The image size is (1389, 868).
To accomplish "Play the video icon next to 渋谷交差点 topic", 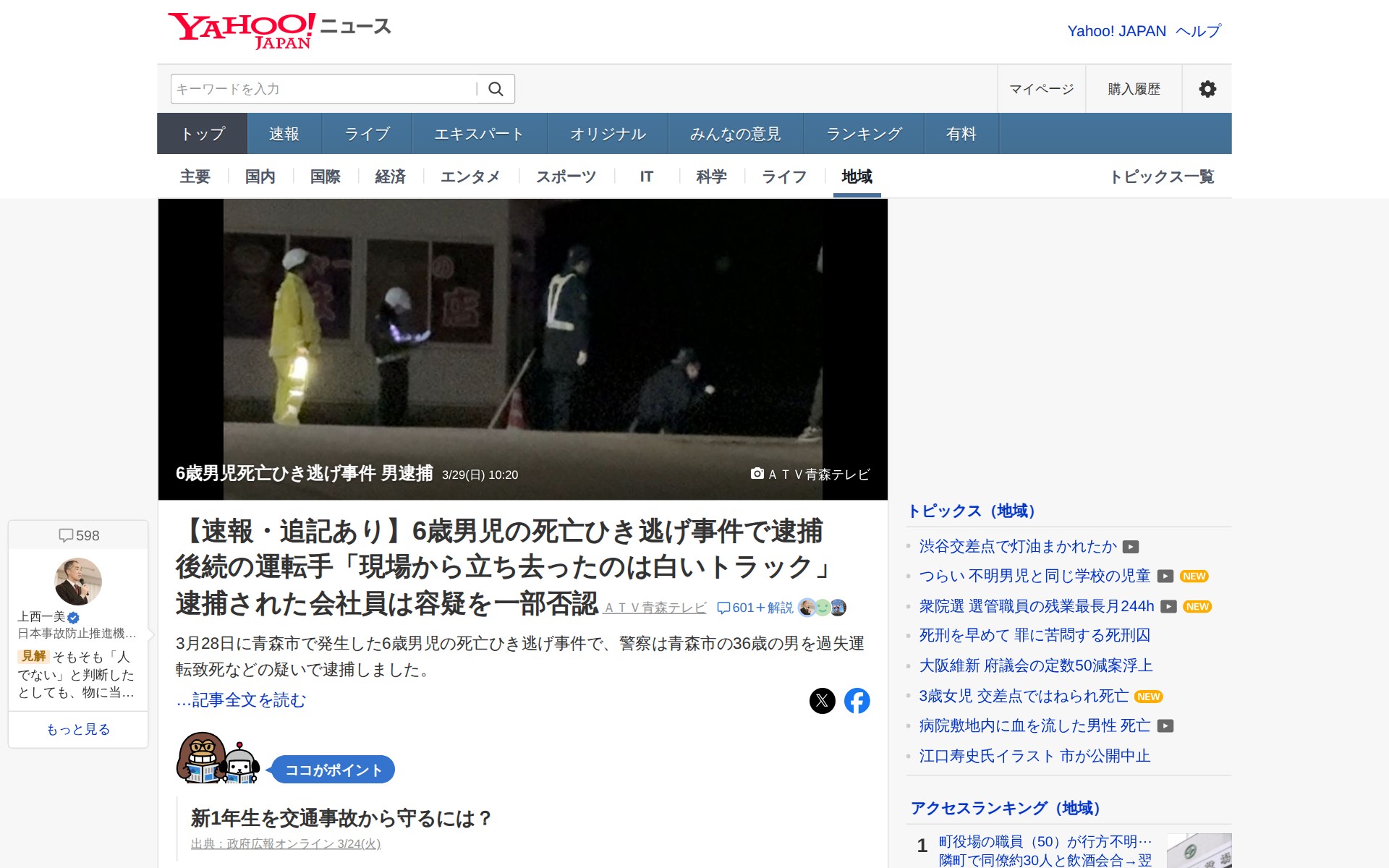I will click(x=1132, y=548).
